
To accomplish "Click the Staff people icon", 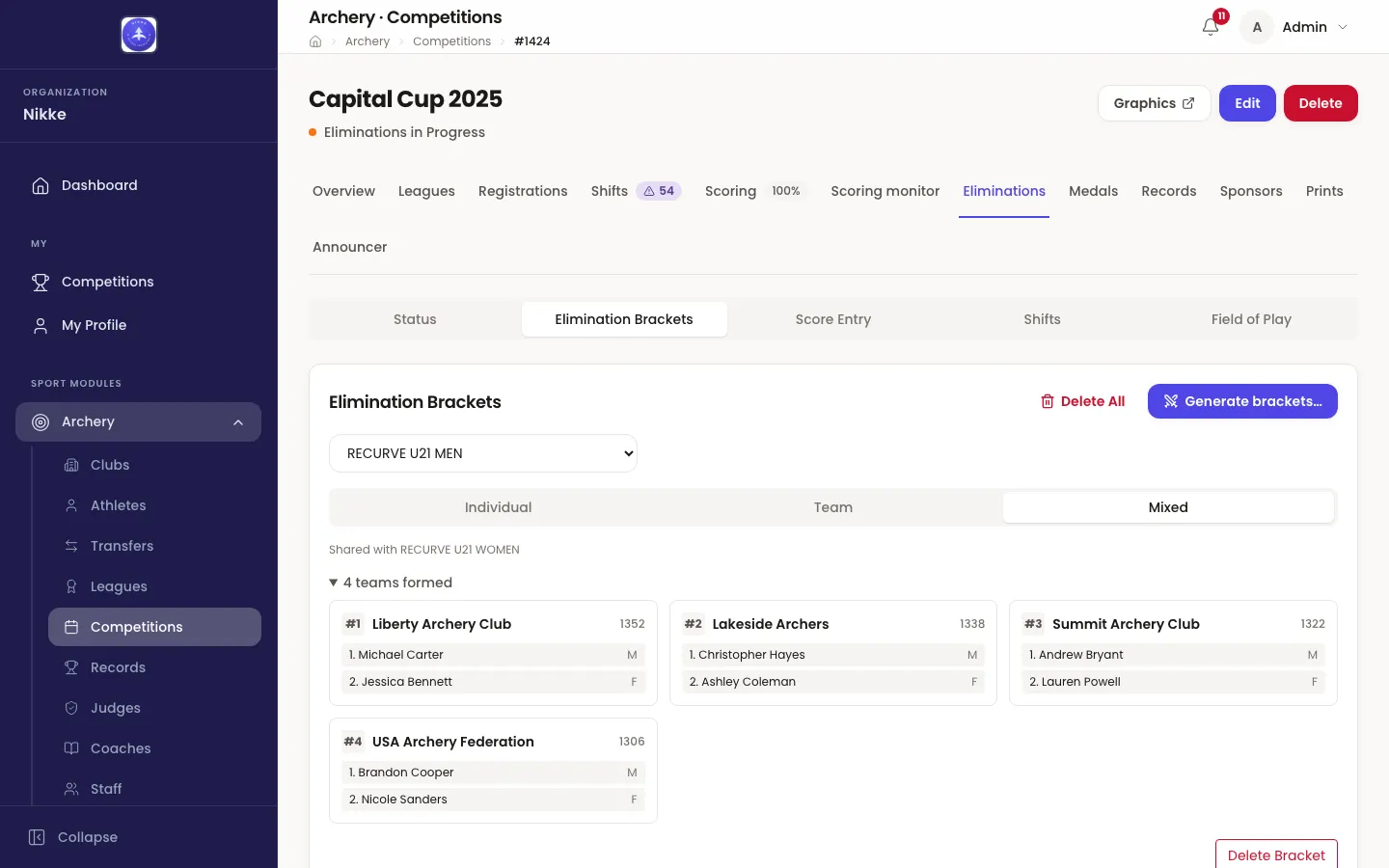I will pyautogui.click(x=71, y=789).
